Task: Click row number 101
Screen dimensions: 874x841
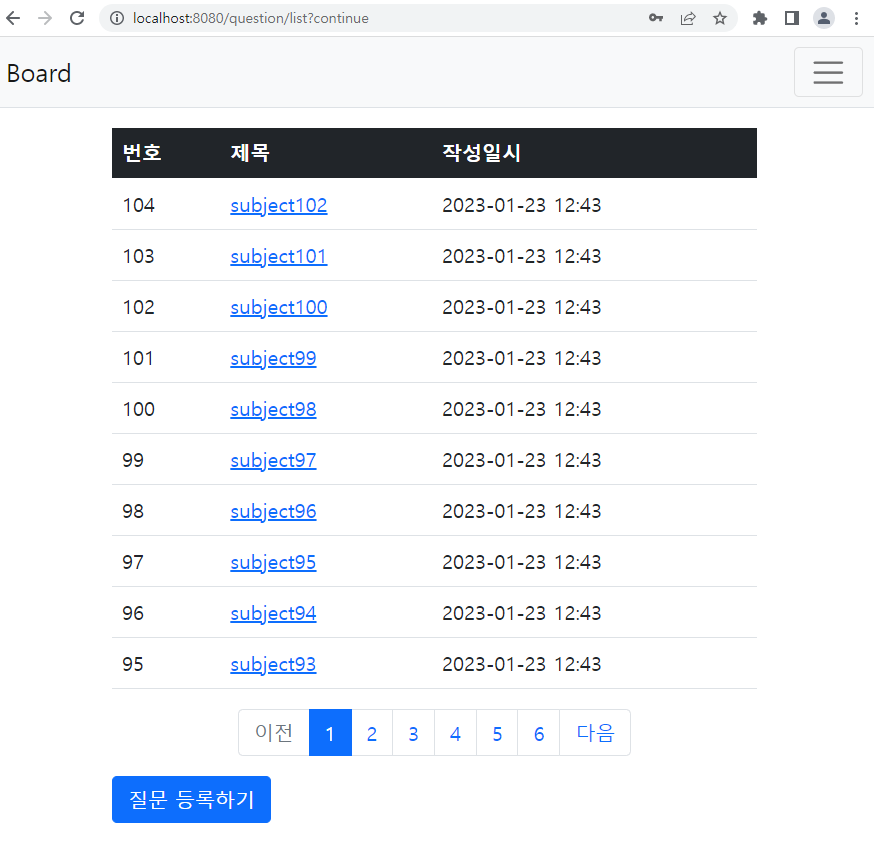Action: click(x=138, y=358)
